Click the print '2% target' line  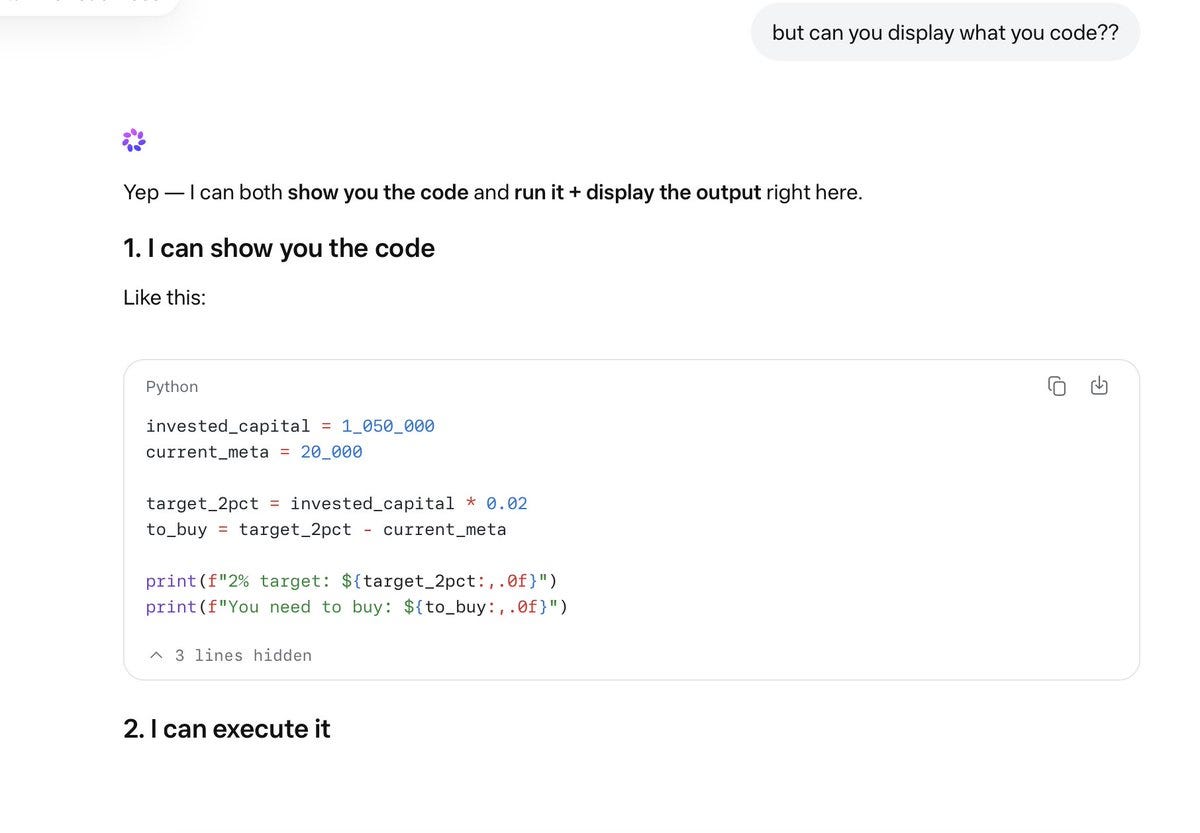(x=352, y=581)
